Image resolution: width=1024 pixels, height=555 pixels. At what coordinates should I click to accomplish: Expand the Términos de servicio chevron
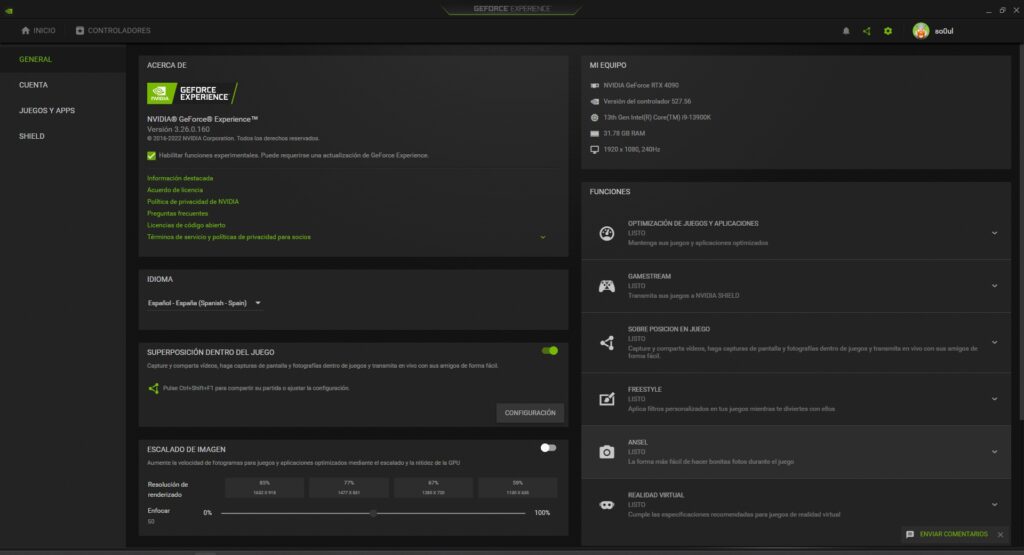[x=543, y=237]
